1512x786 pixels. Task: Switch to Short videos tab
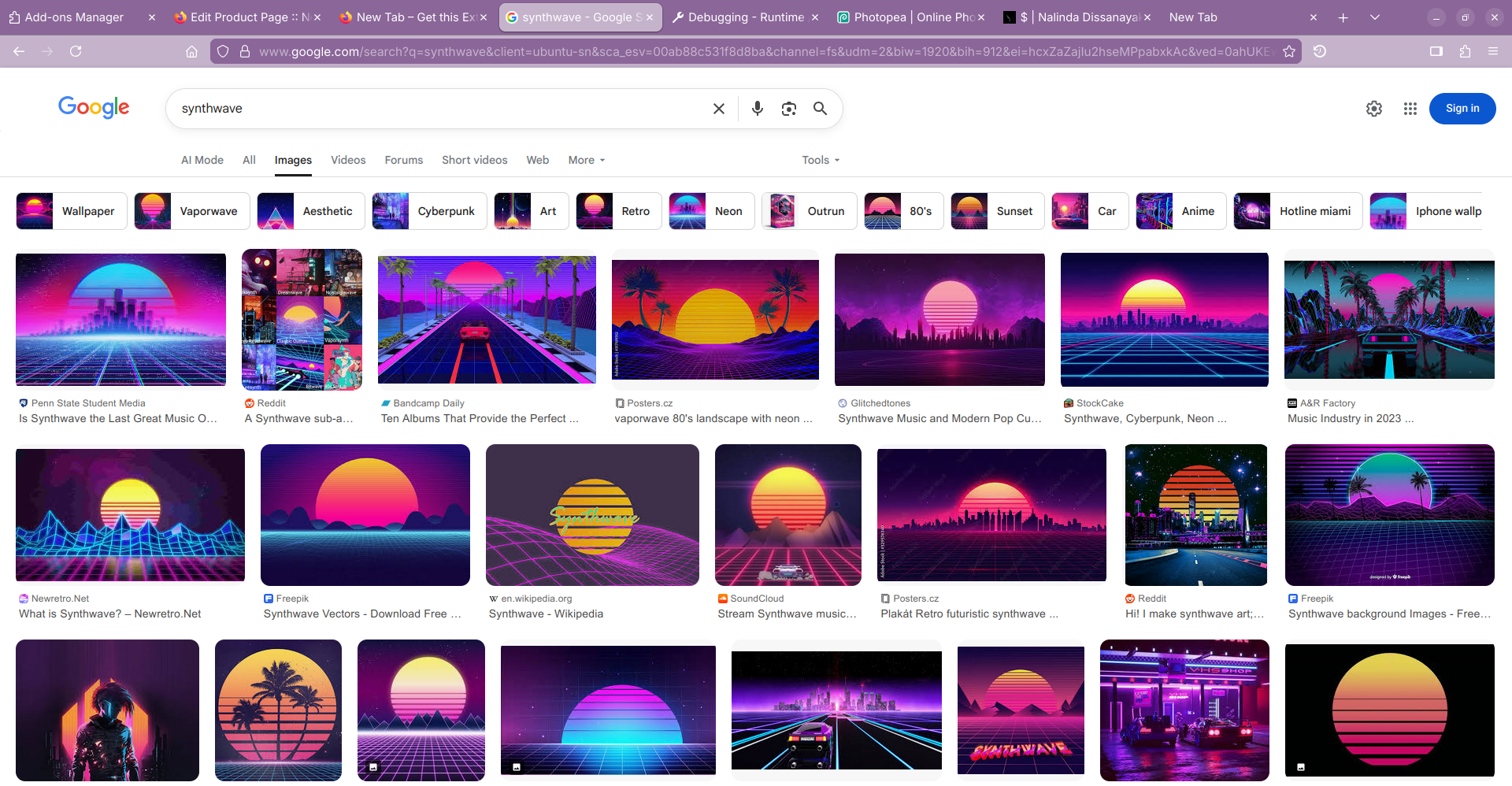(475, 160)
